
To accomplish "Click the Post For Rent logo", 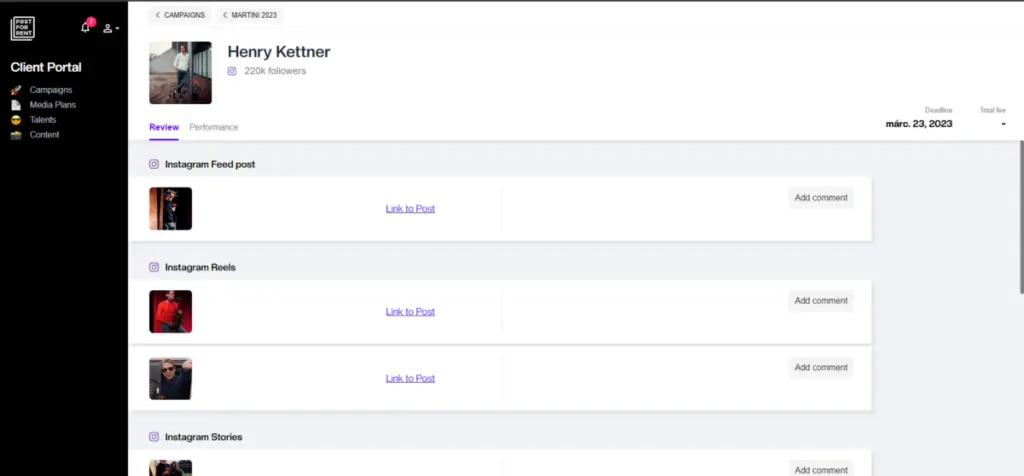I will [23, 27].
